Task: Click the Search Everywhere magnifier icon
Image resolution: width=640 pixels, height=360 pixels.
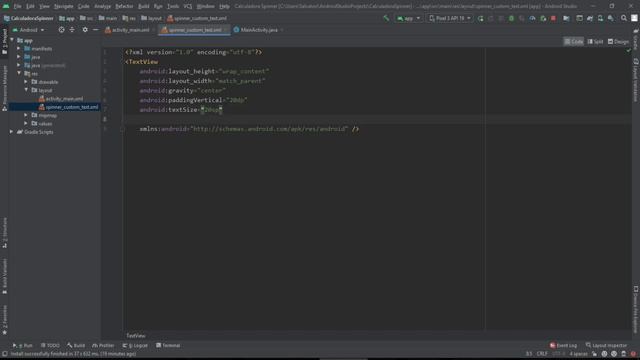Action: pyautogui.click(x=624, y=18)
